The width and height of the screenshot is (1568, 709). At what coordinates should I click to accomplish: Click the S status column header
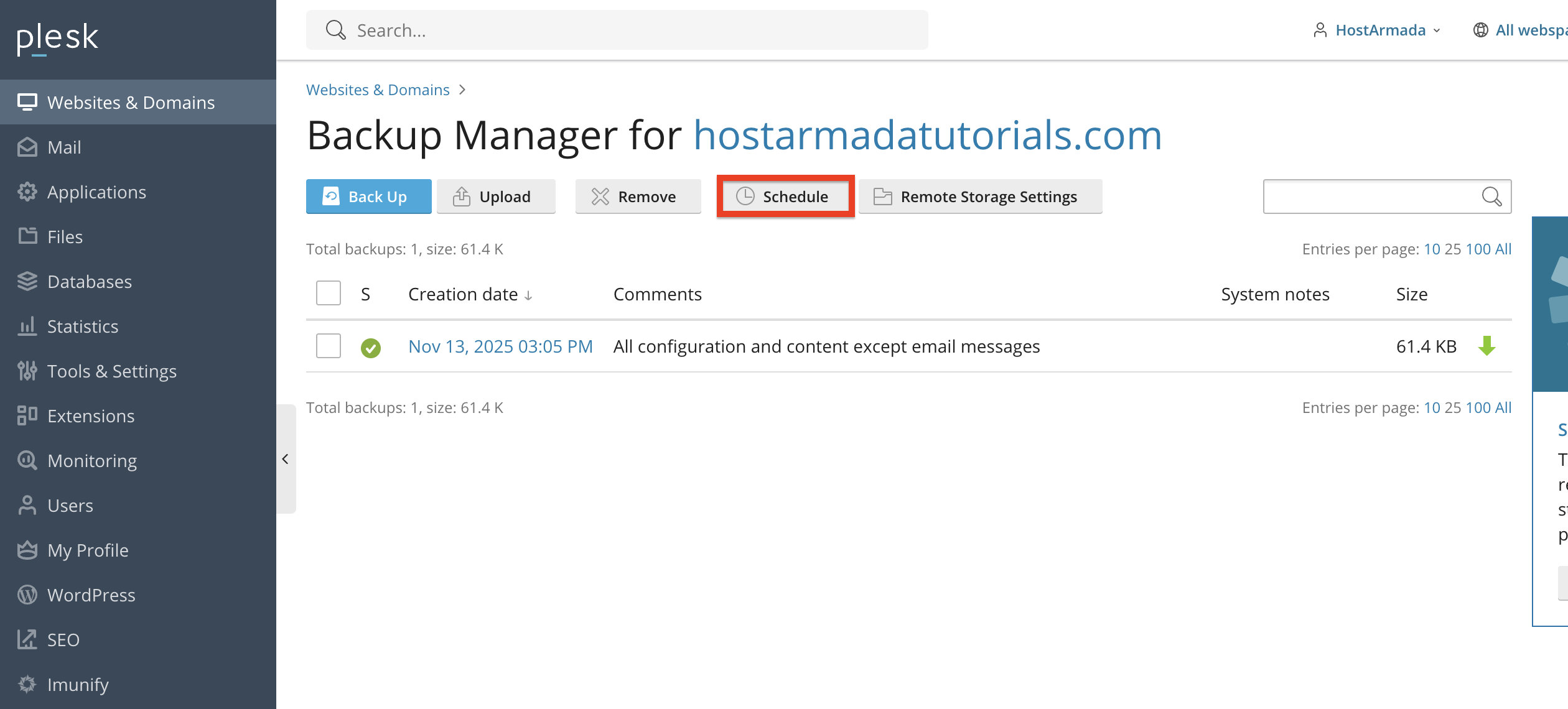[x=365, y=294]
